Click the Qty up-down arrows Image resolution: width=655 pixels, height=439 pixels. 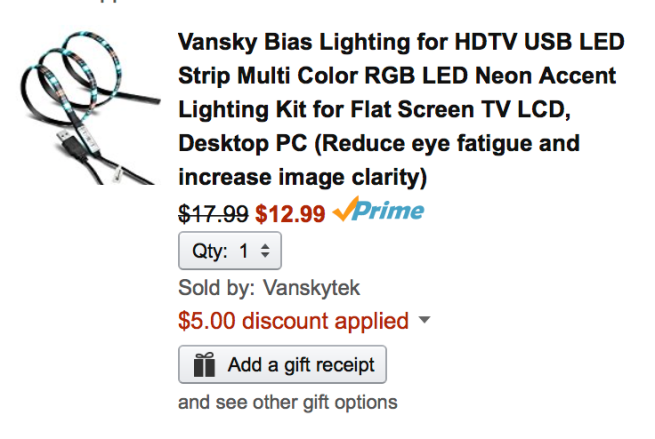[265, 250]
